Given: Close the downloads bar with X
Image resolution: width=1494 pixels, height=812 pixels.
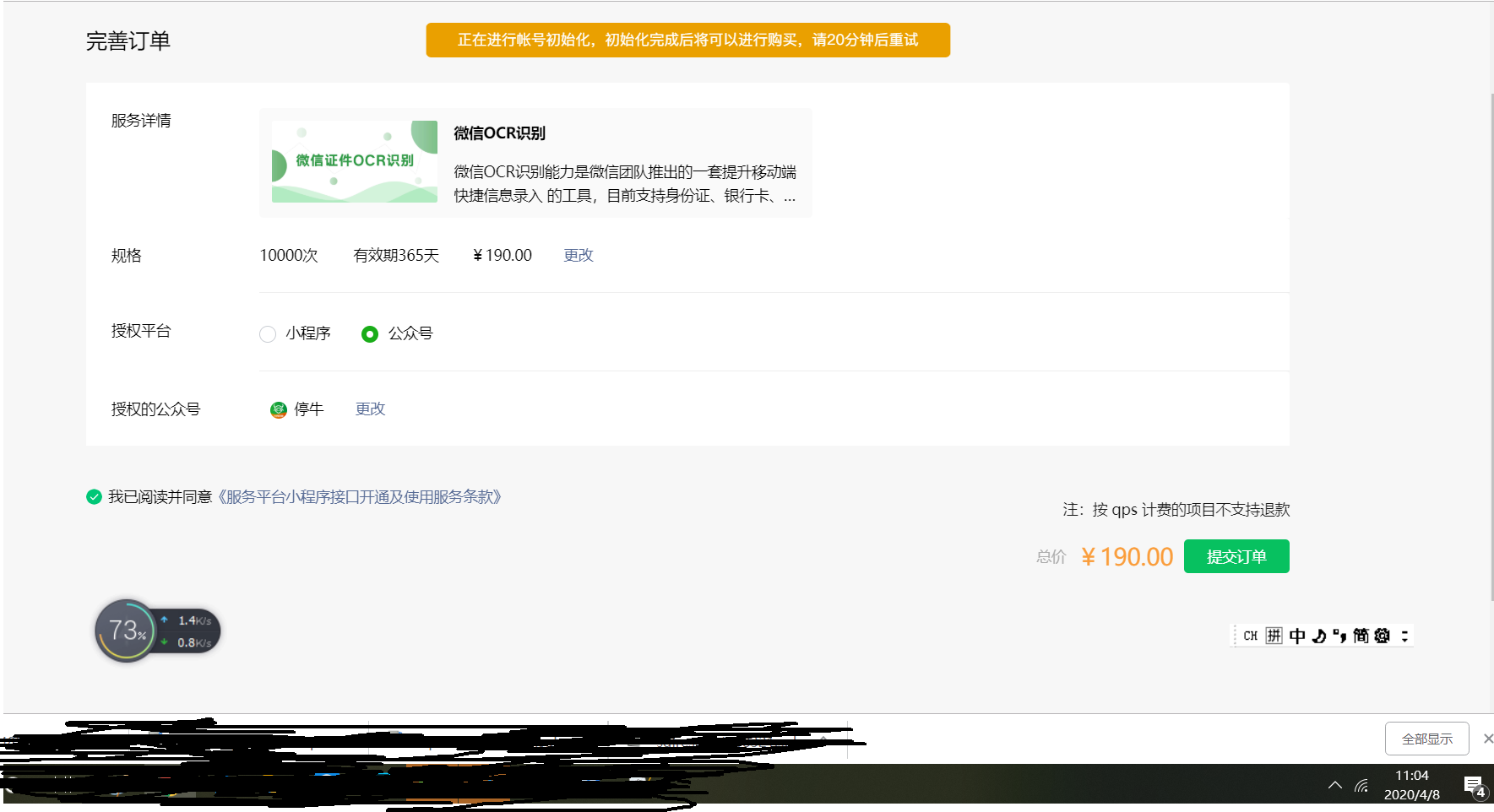Looking at the screenshot, I should coord(1487,739).
